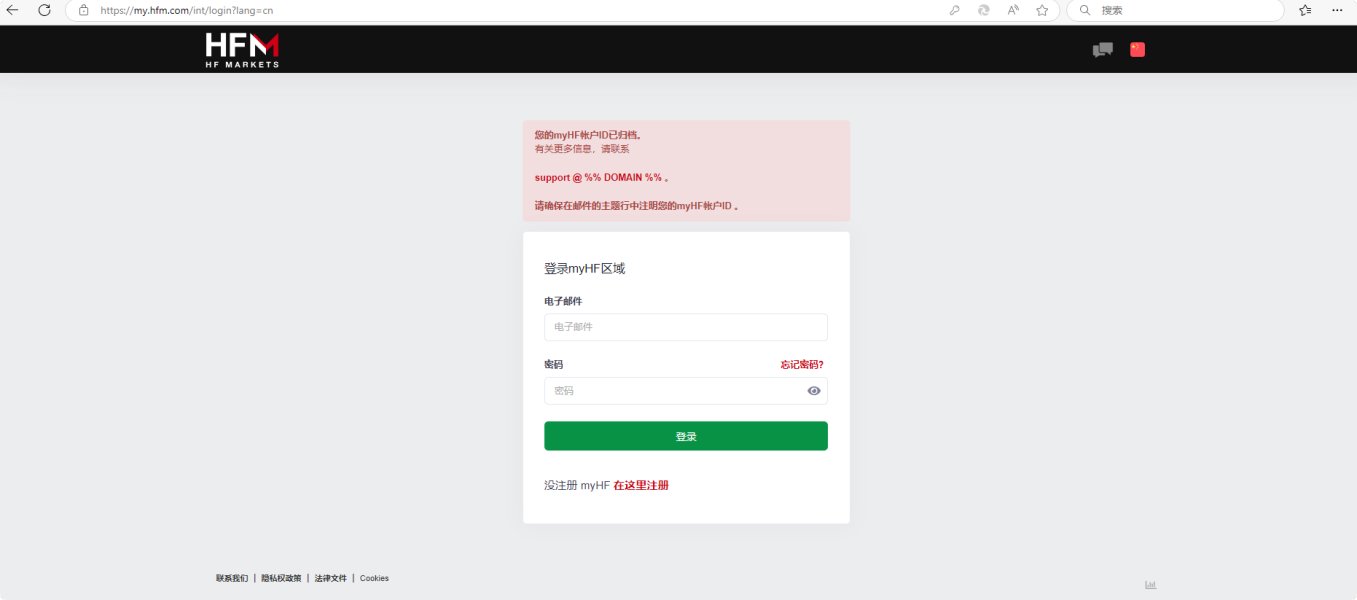This screenshot has height=600, width=1357.
Task: Open the favorites list icon
Action: [1306, 10]
